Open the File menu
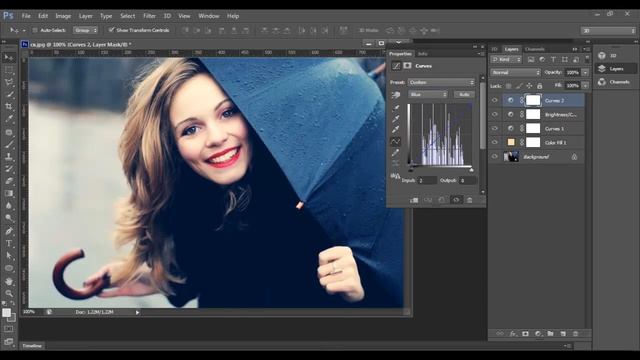This screenshot has height=360, width=640. pos(26,16)
